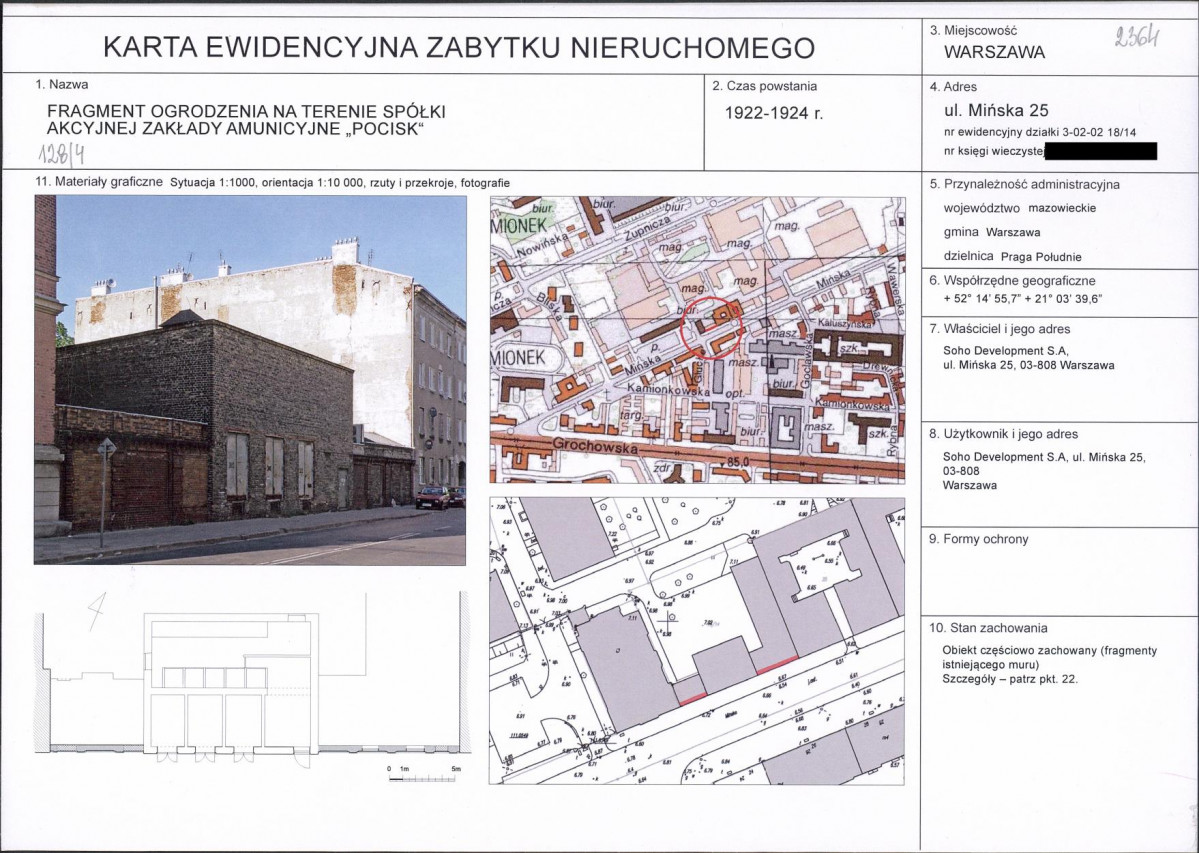Click the 'nr księgi wieczystej' label
Image resolution: width=1199 pixels, height=853 pixels.
coord(994,151)
